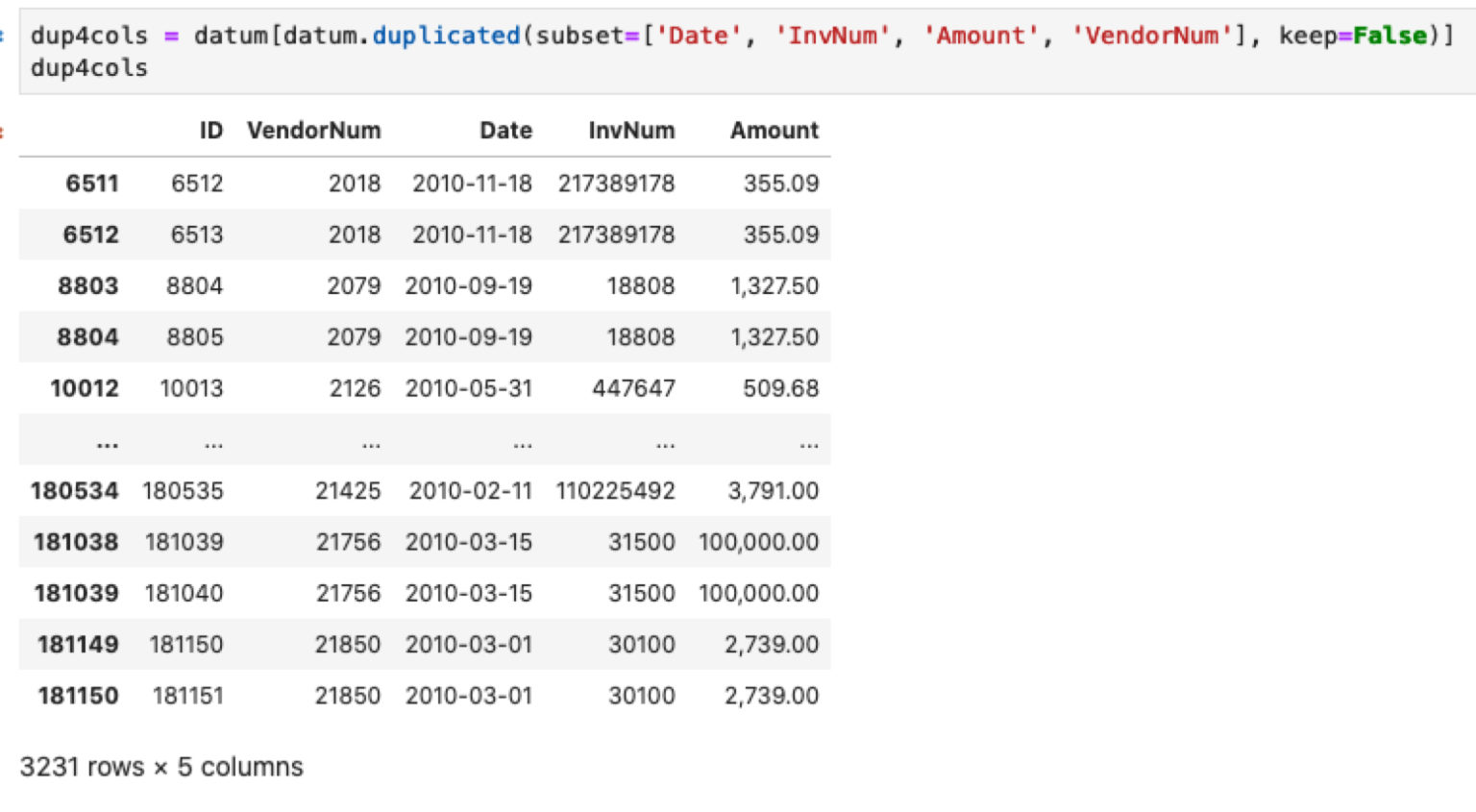Viewport: 1476px width, 812px height.
Task: Click the ID value 181151
Action: pos(187,696)
